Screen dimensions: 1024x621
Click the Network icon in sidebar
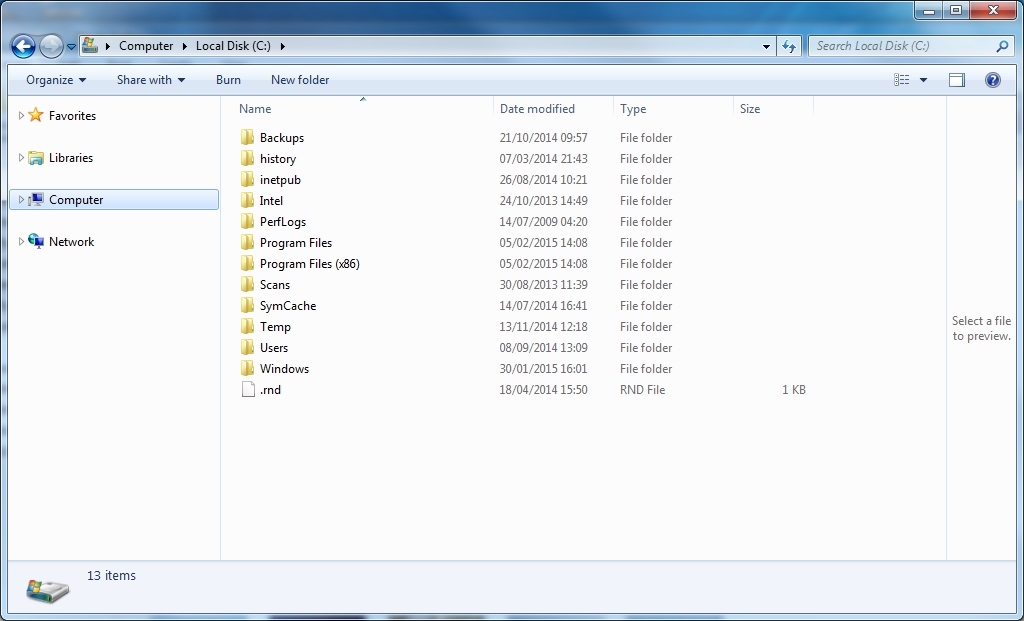(x=36, y=241)
